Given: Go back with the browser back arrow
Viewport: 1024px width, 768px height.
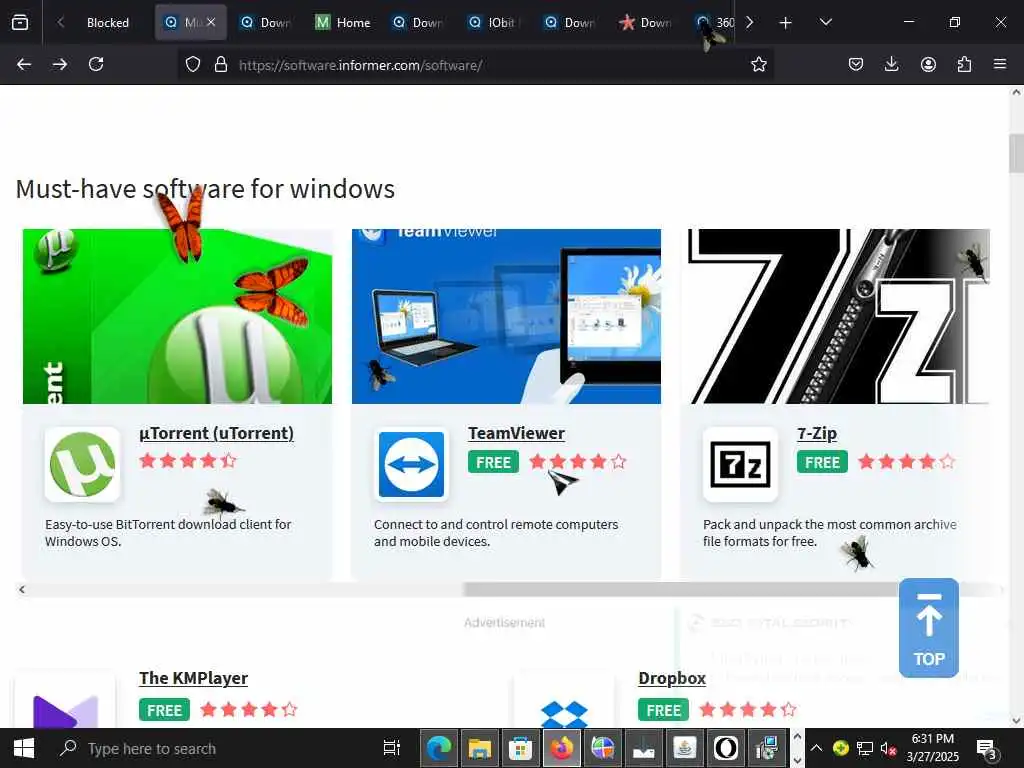Looking at the screenshot, I should click(24, 65).
